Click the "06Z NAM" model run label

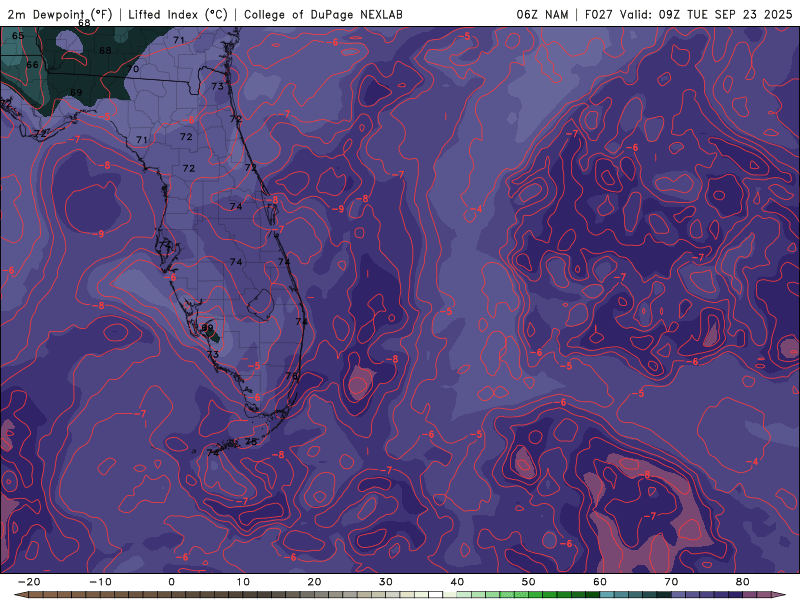pos(542,14)
